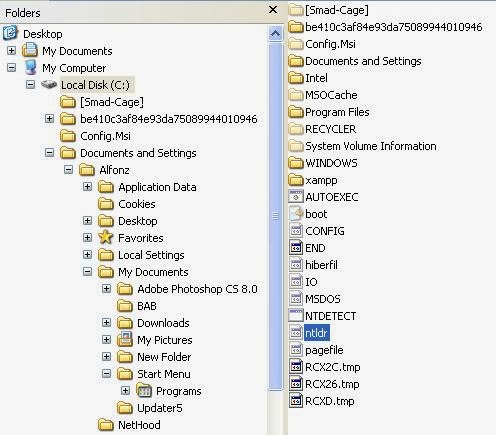Select the Local Disk (C:) drive icon
Viewport: 496px width, 435px height.
[x=49, y=85]
